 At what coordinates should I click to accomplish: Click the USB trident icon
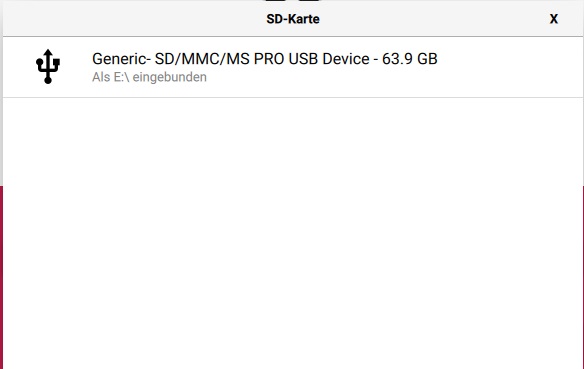pyautogui.click(x=48, y=67)
